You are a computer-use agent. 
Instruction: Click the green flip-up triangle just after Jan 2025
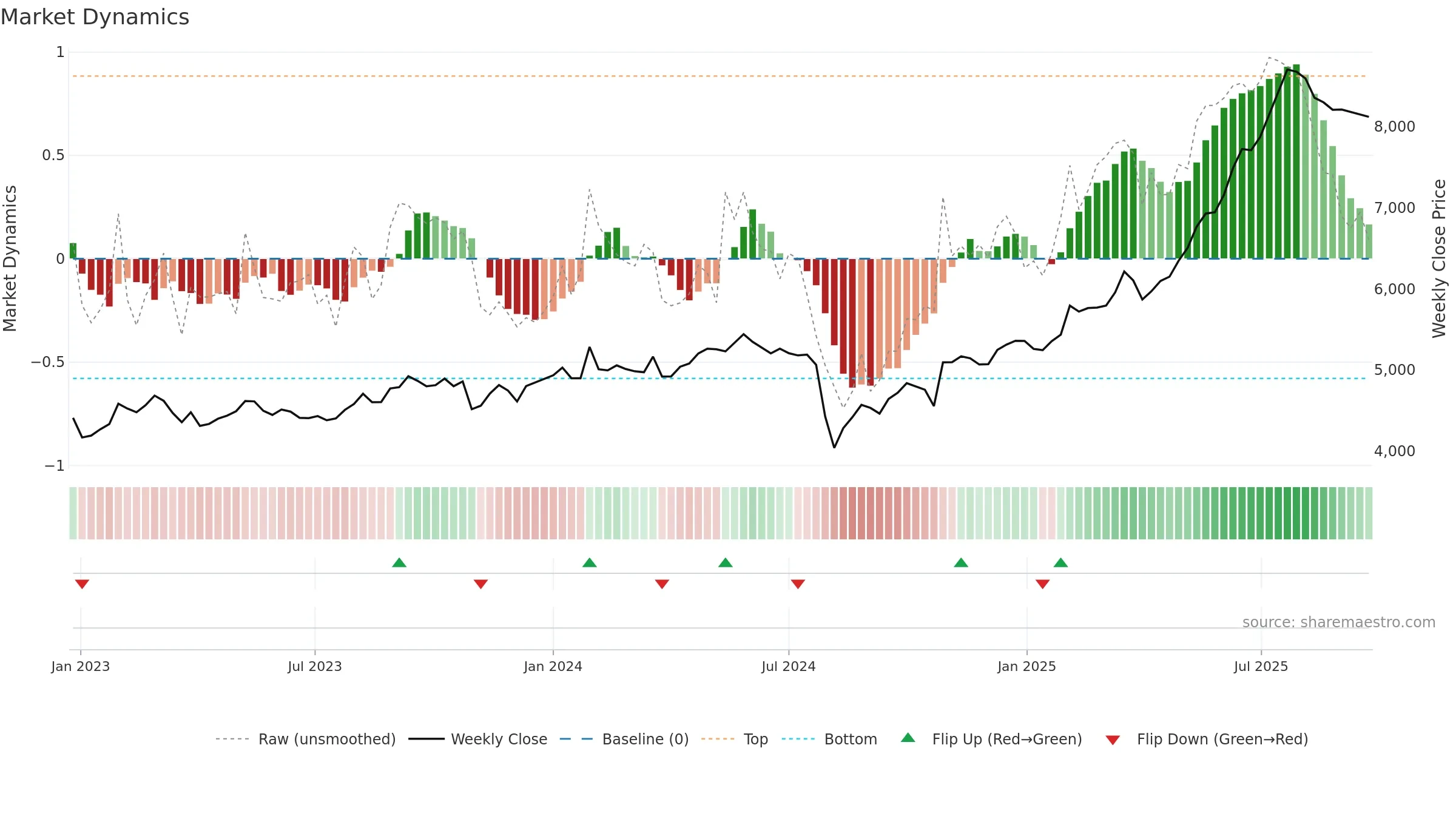click(x=1060, y=563)
